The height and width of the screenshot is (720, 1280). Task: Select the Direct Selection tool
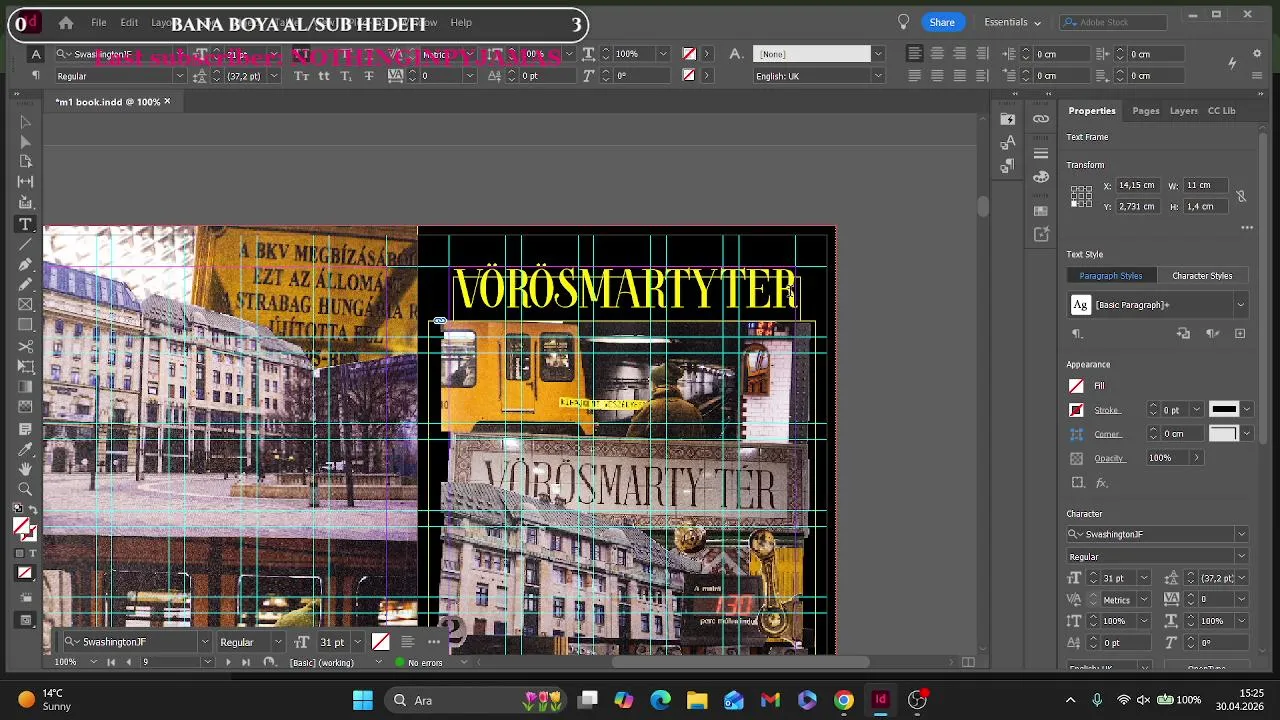click(25, 142)
